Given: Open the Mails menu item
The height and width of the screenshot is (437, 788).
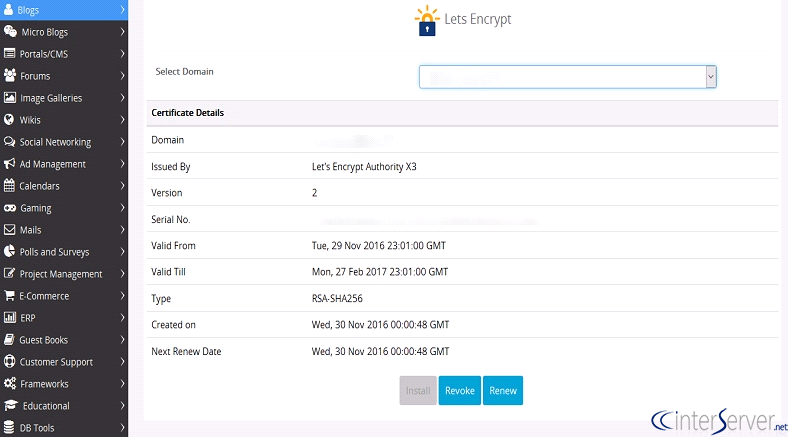Looking at the screenshot, I should coord(64,230).
